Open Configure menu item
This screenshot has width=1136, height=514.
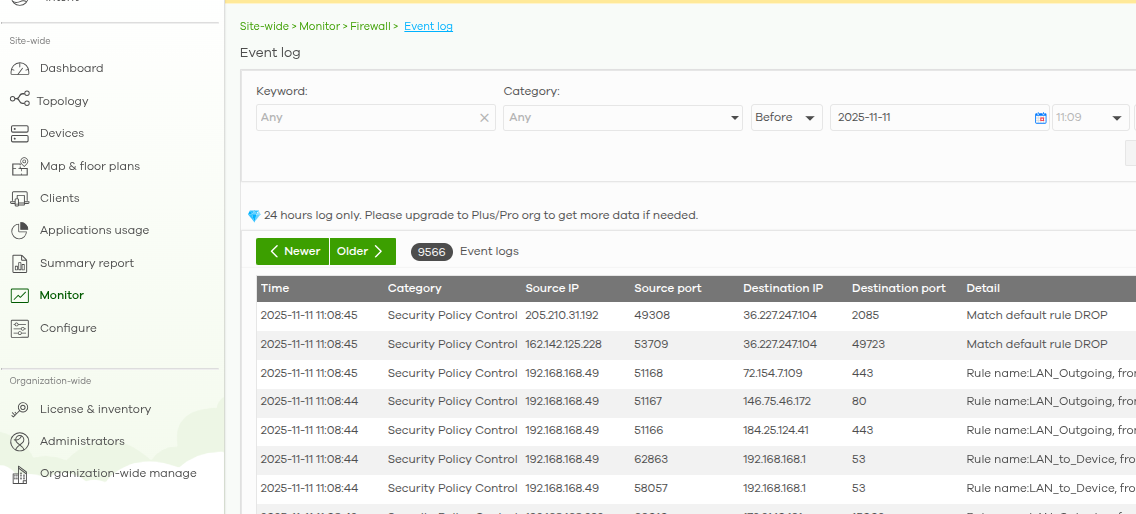(68, 328)
